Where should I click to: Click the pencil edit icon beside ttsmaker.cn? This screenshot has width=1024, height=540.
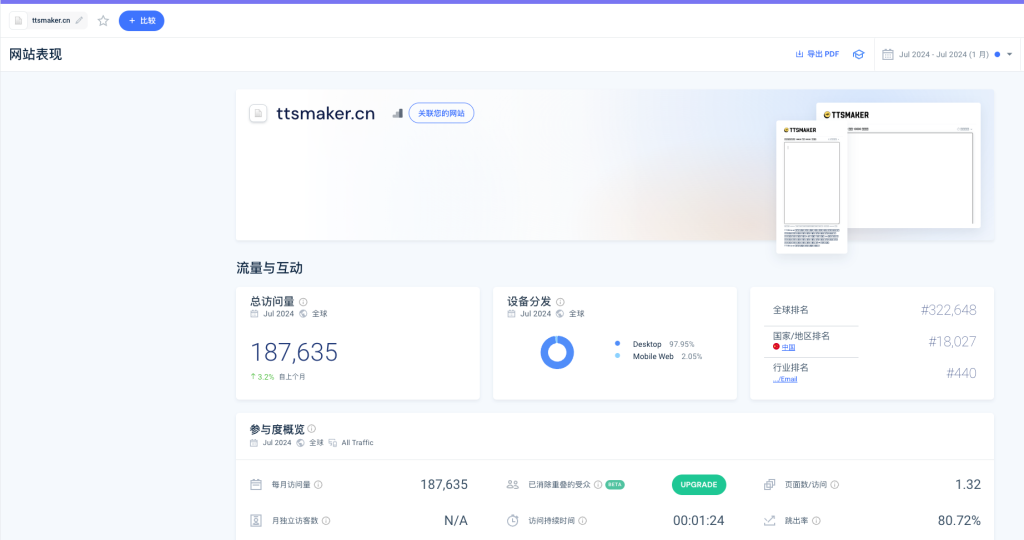coord(79,20)
